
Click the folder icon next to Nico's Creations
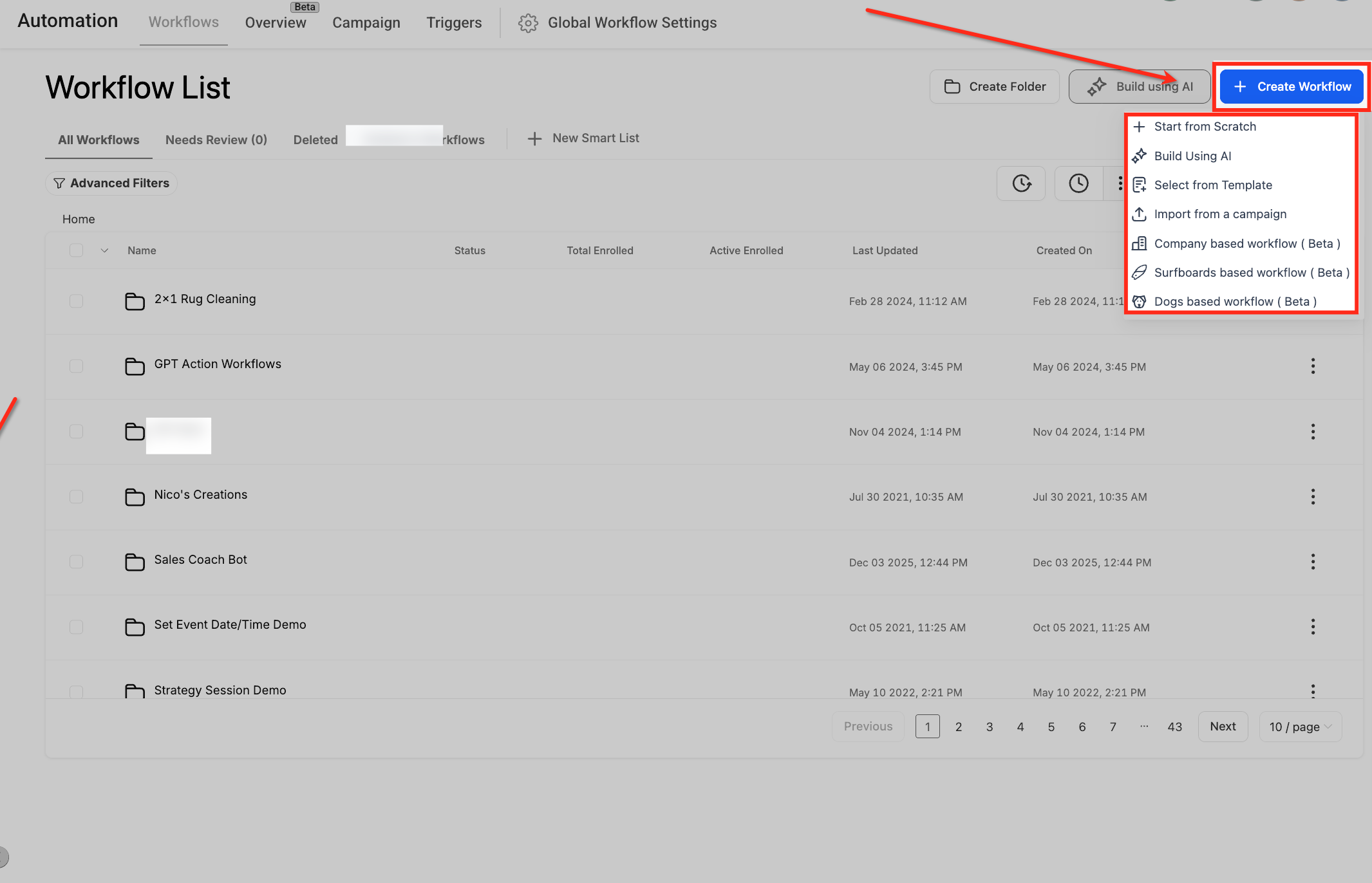point(135,496)
